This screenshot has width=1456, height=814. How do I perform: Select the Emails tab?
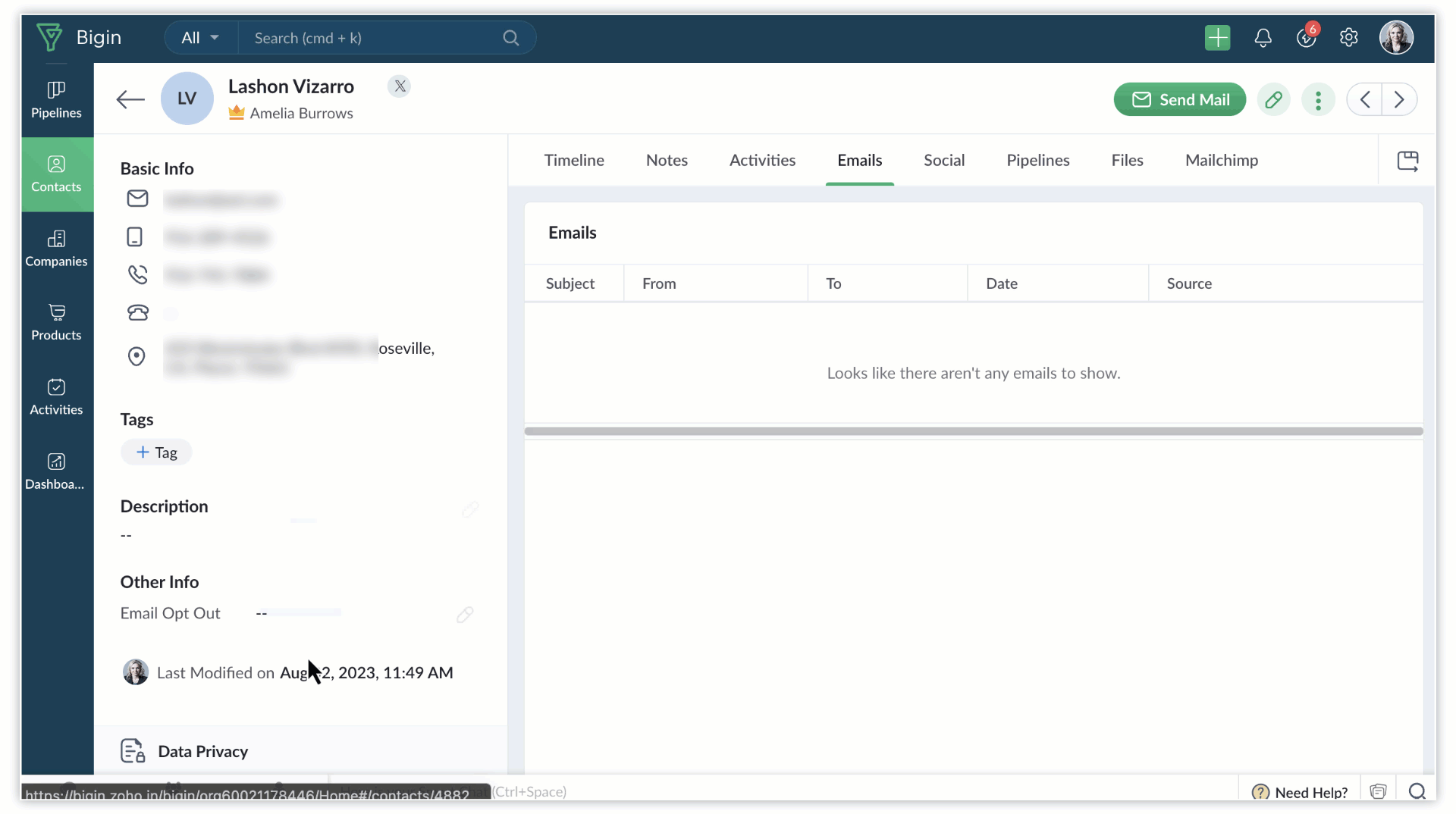tap(859, 161)
